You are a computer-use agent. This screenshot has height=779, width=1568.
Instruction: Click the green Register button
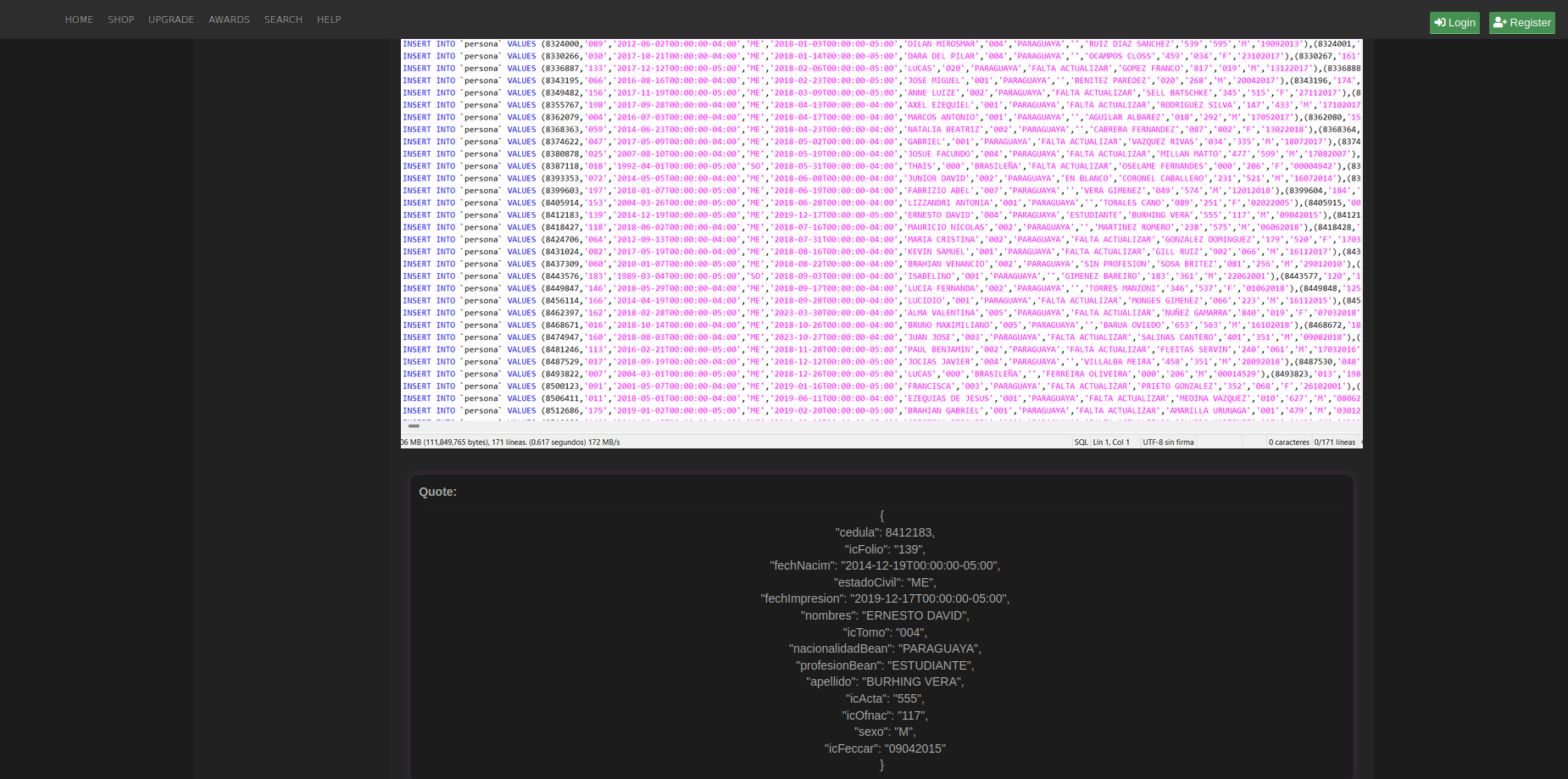1522,23
